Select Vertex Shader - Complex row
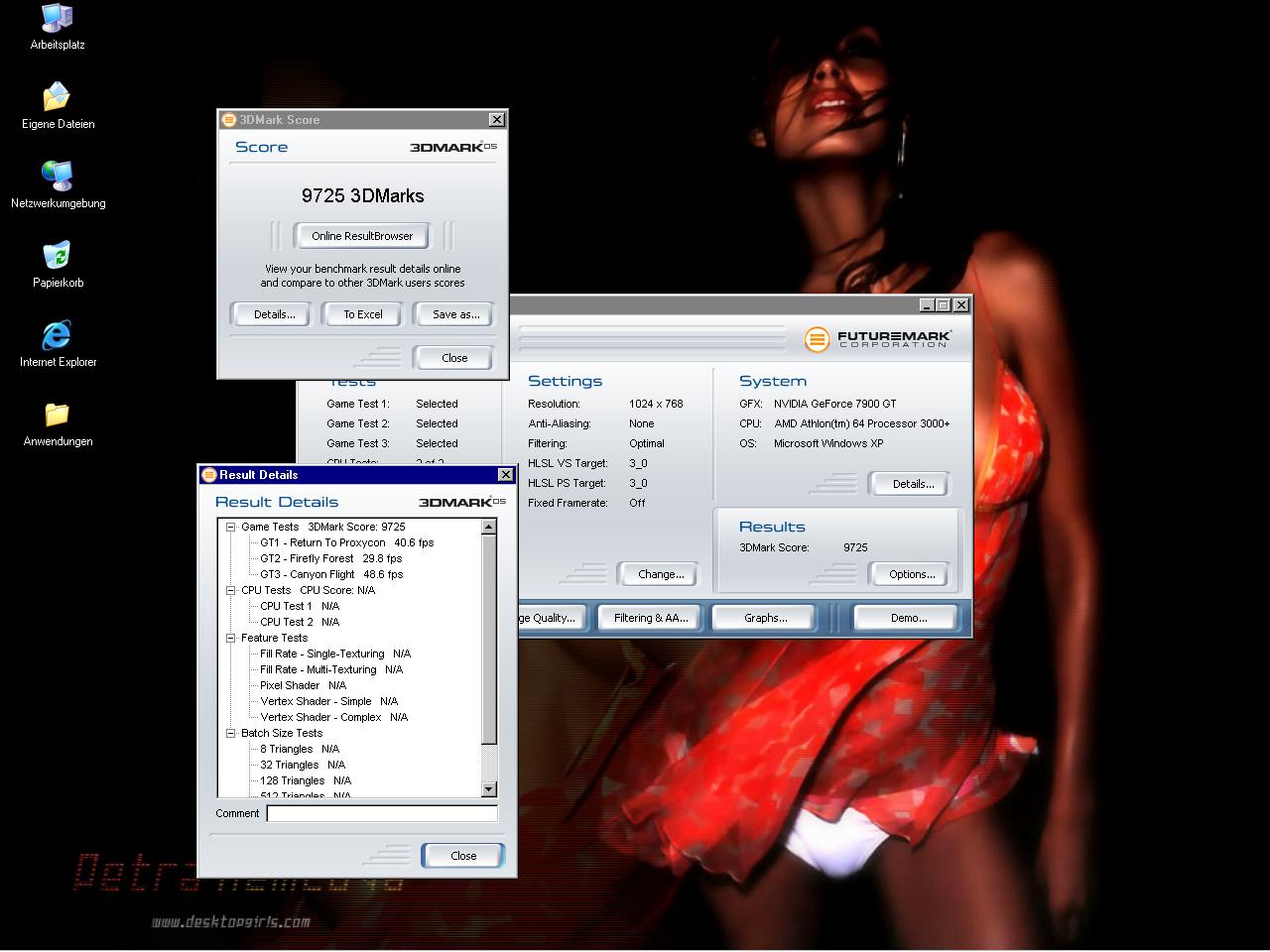The height and width of the screenshot is (952, 1270). click(333, 718)
